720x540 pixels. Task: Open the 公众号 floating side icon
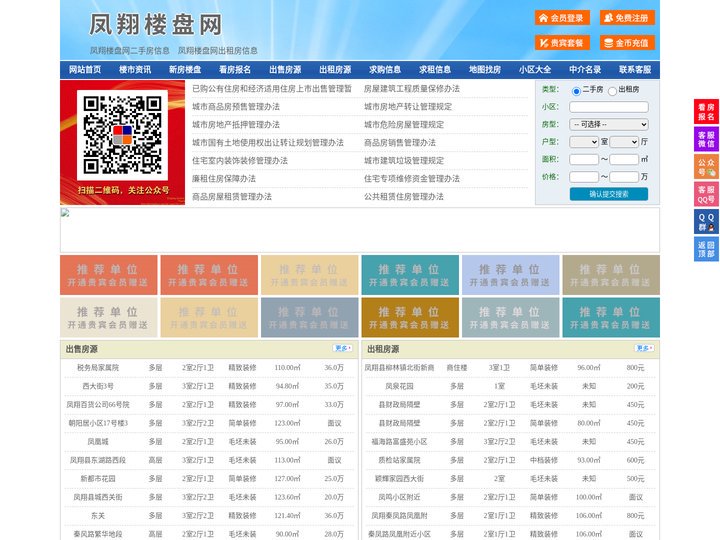click(x=706, y=167)
